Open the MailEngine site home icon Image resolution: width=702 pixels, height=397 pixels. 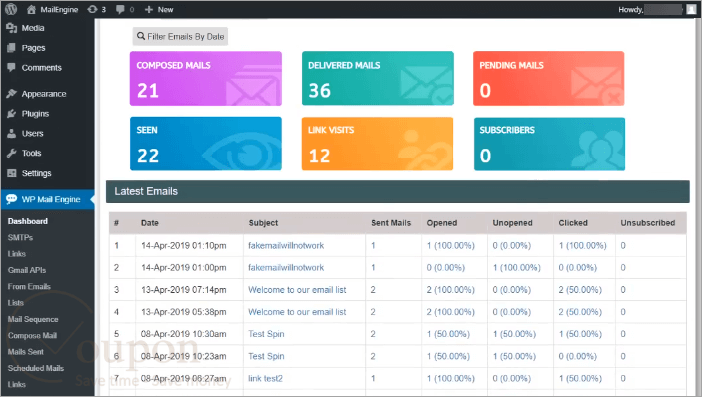coord(31,9)
